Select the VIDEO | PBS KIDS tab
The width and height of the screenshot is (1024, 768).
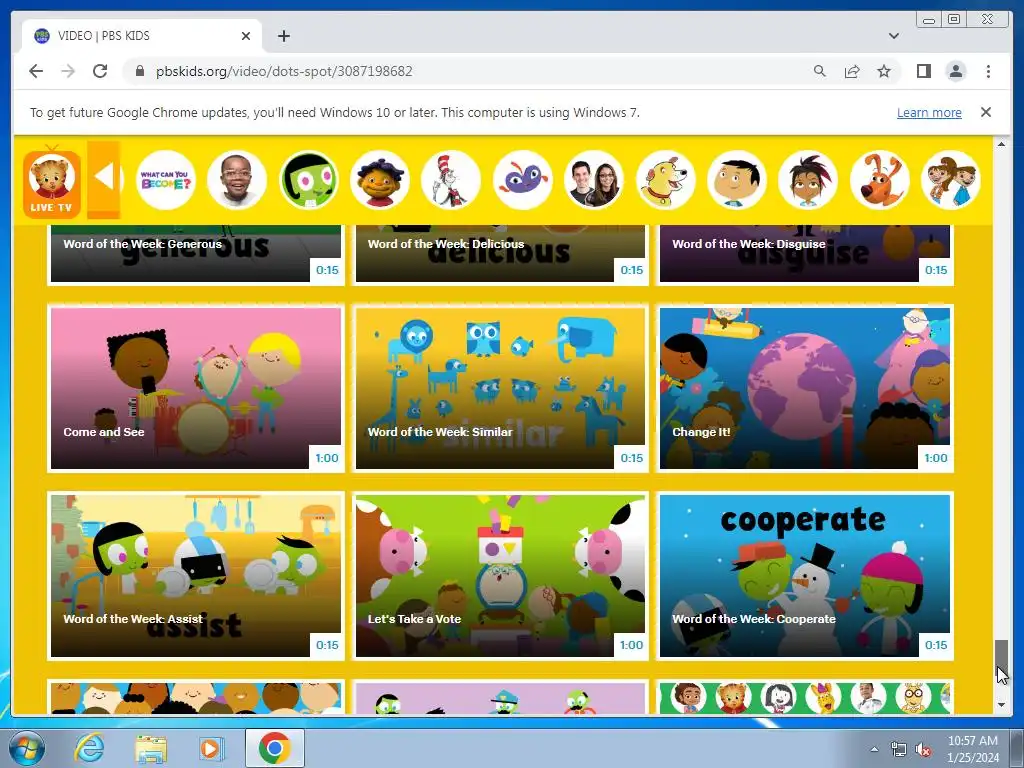pyautogui.click(x=141, y=36)
